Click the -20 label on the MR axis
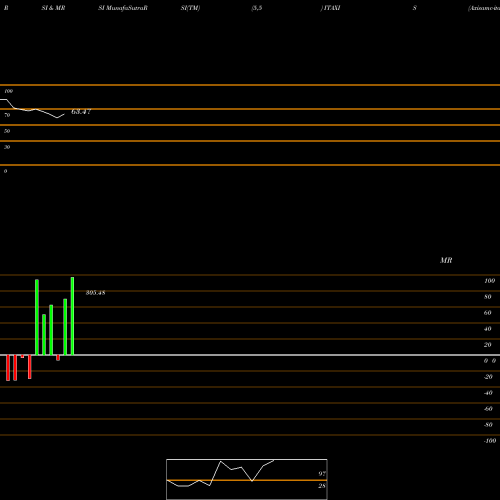The width and height of the screenshot is (500, 500). (x=488, y=377)
